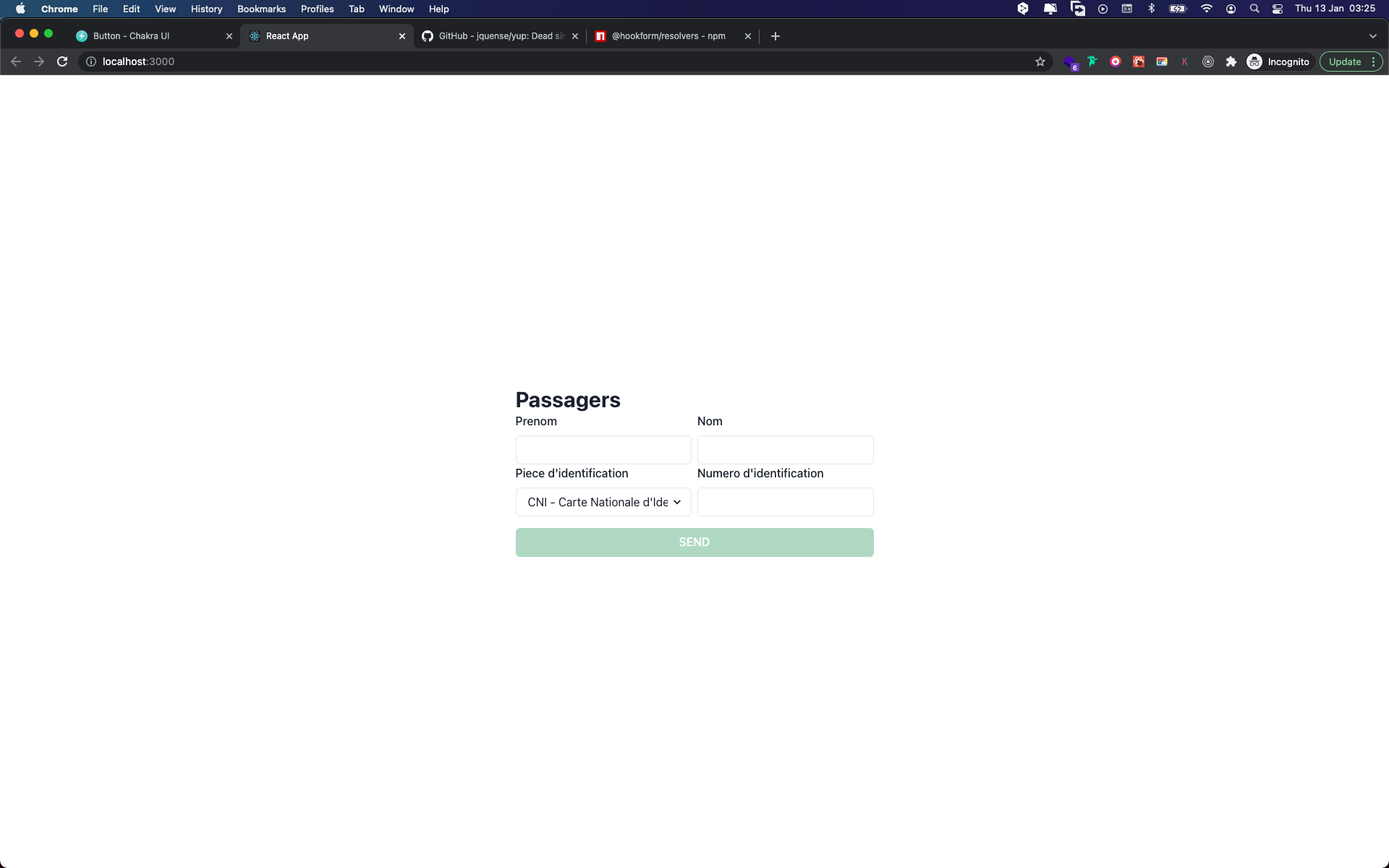1389x868 pixels.
Task: Click the back navigation arrow icon
Action: (x=15, y=62)
